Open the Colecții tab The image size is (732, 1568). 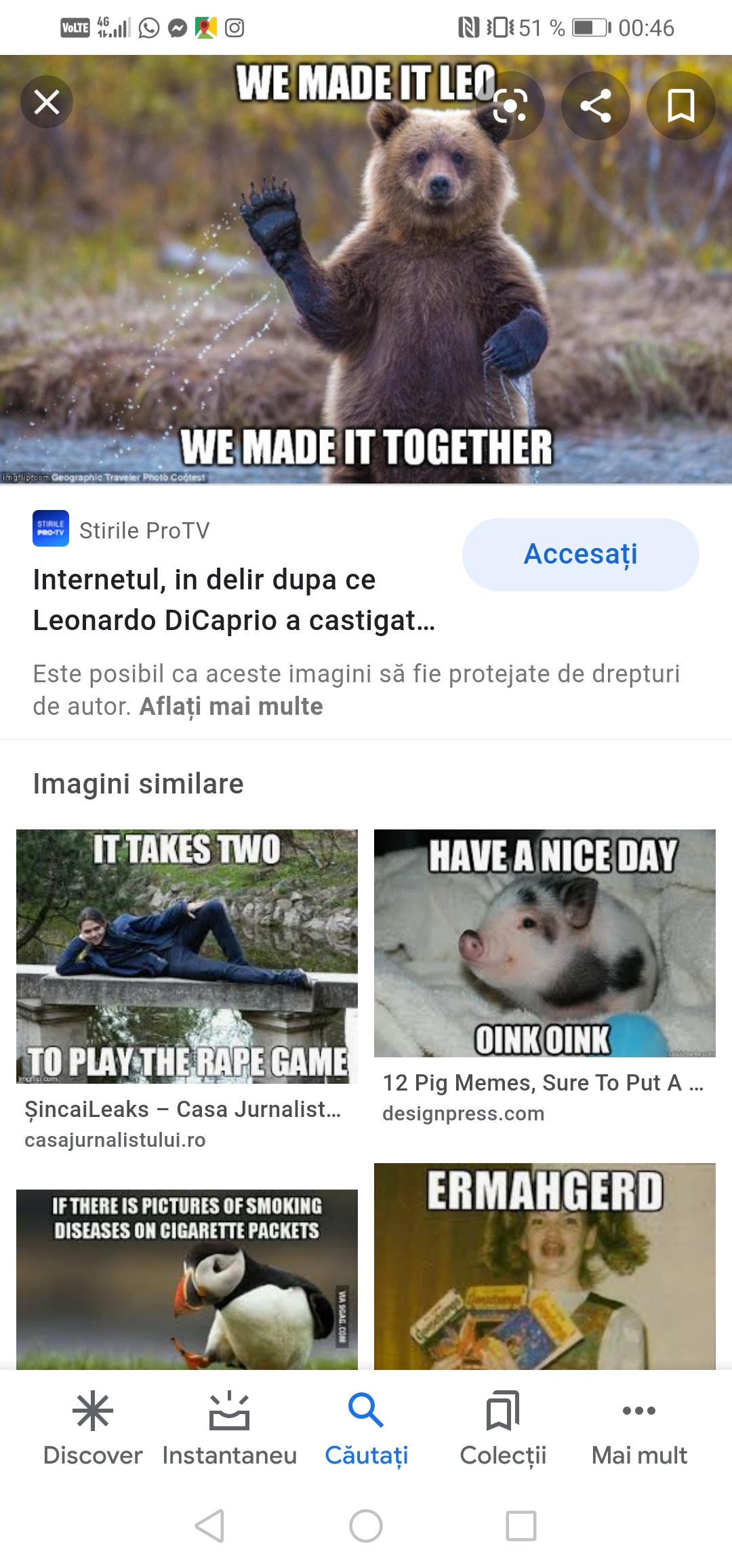point(503,1428)
